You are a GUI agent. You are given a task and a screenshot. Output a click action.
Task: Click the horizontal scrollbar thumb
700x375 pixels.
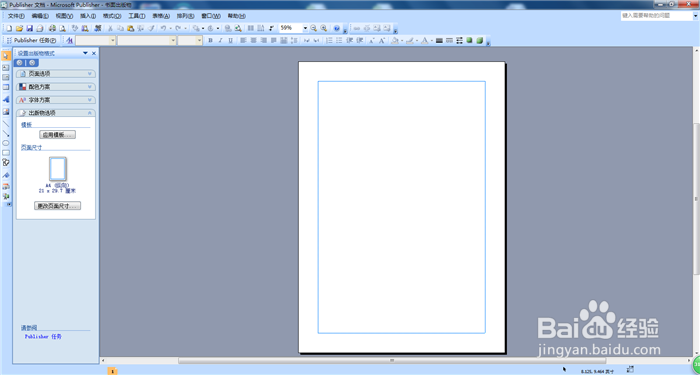pos(392,360)
